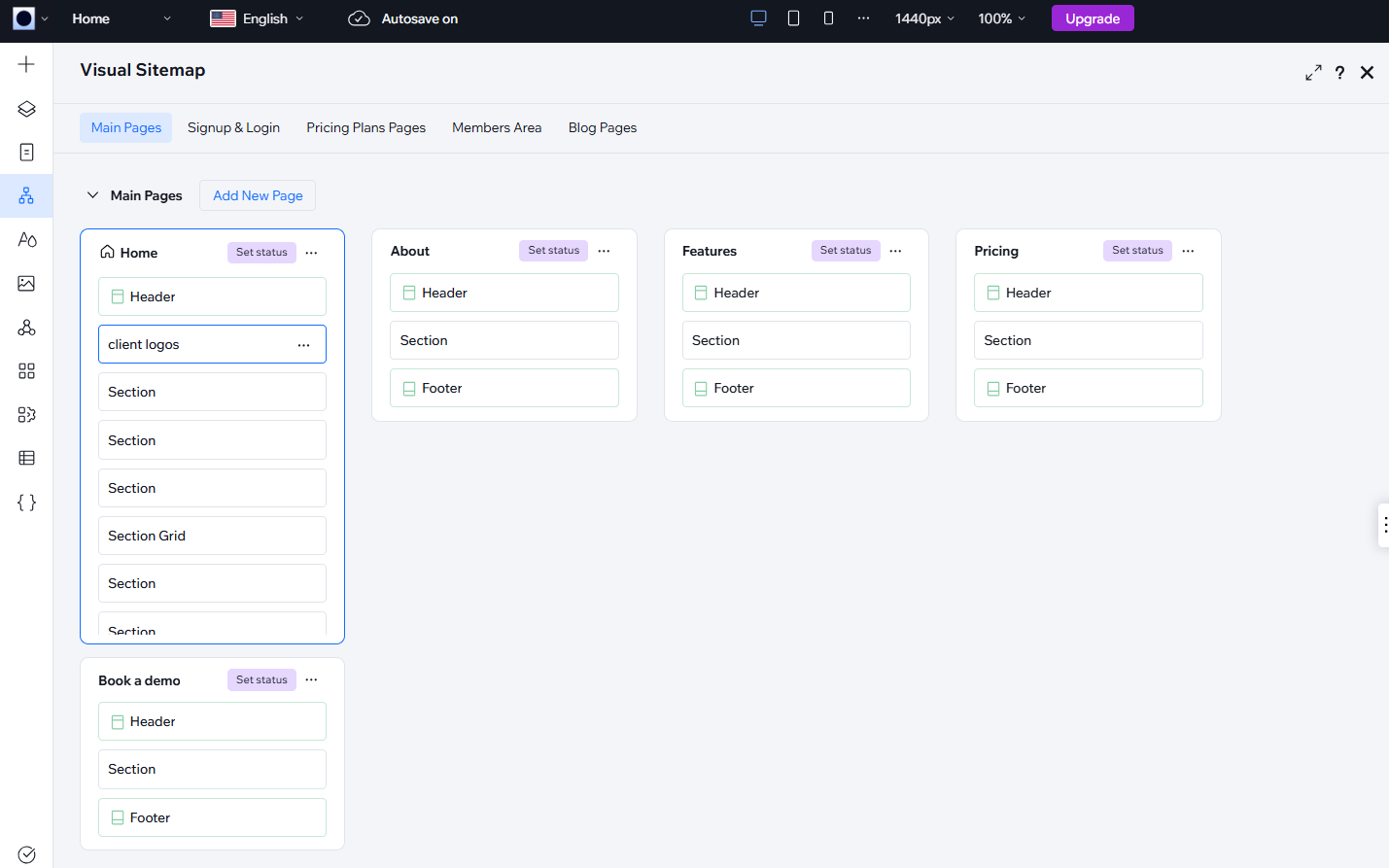Viewport: 1389px width, 868px height.
Task: Select the Section Grid item in Home
Action: 212,536
